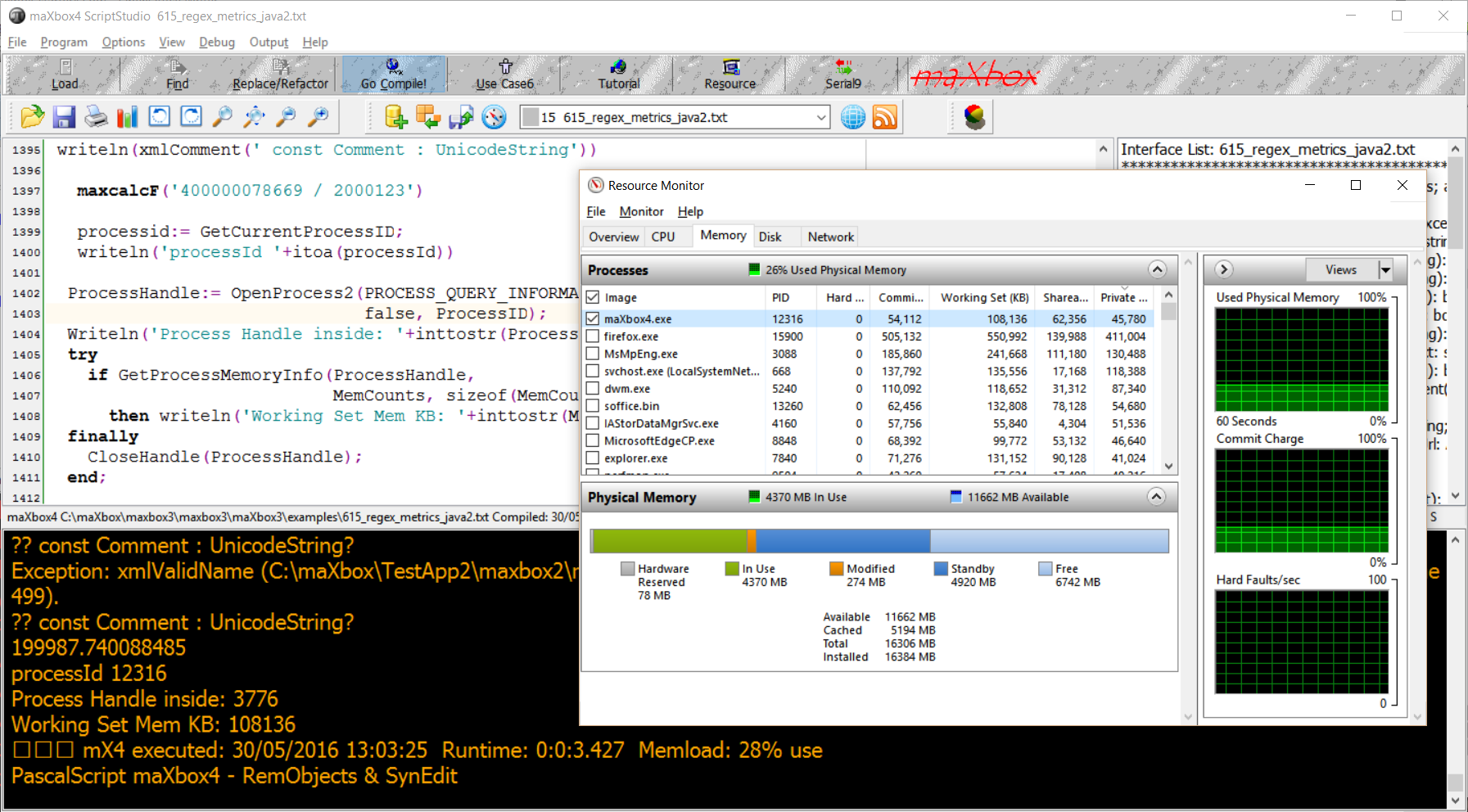The height and width of the screenshot is (812, 1468).
Task: Click the output console scrollbar down arrow
Action: click(x=1455, y=800)
